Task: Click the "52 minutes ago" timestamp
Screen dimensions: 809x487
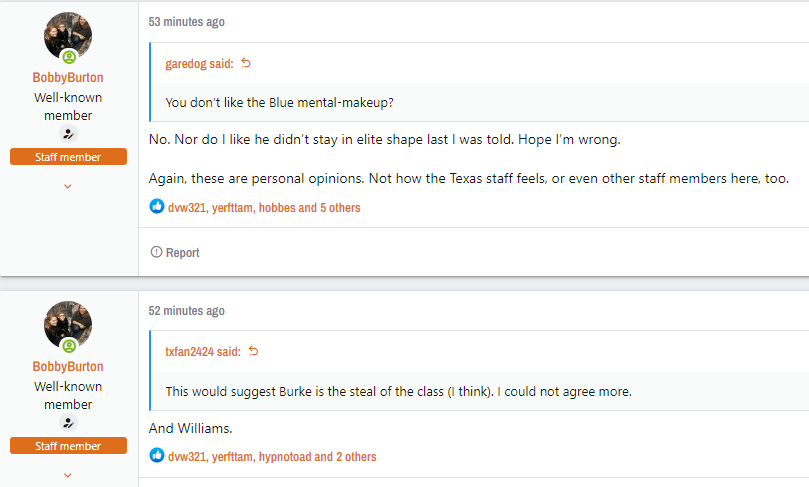Action: pyautogui.click(x=187, y=311)
